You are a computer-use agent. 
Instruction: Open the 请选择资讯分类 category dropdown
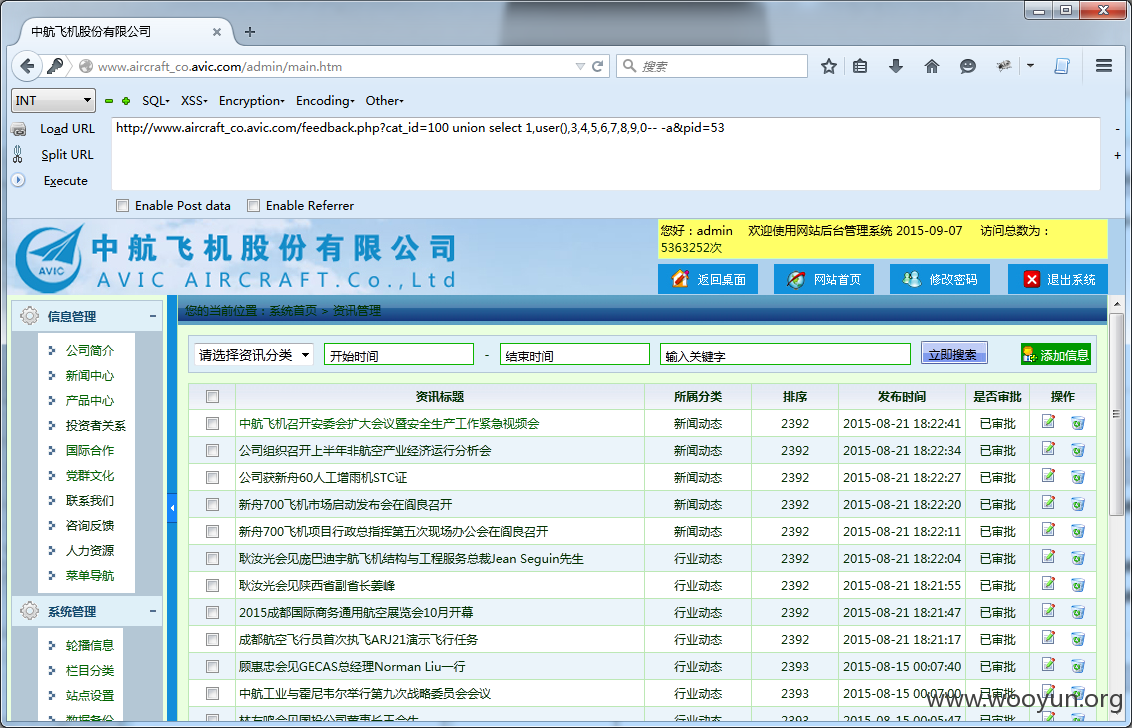point(253,355)
